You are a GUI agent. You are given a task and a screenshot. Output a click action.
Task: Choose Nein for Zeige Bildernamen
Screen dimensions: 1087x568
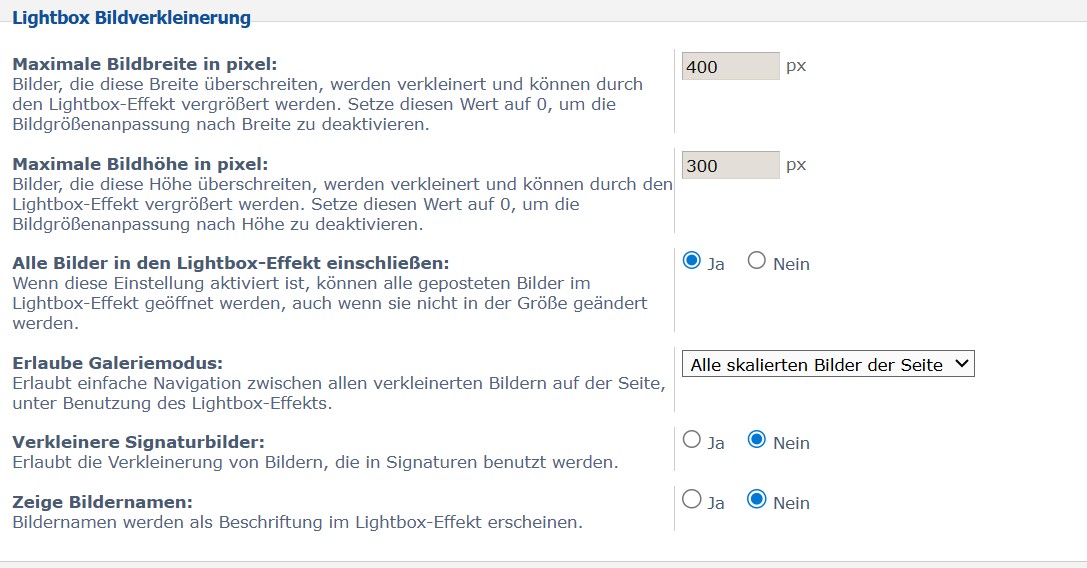coord(757,500)
